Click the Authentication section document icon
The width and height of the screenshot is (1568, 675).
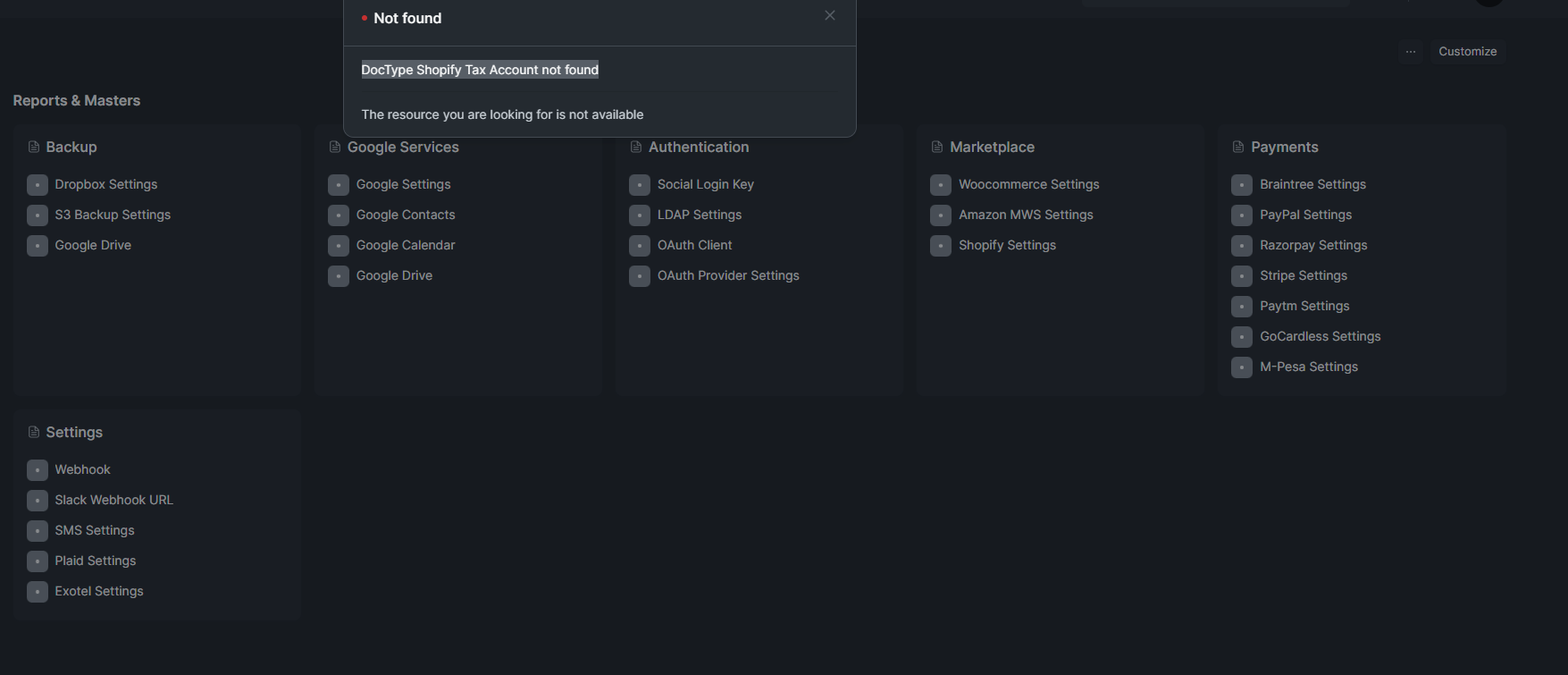click(634, 147)
